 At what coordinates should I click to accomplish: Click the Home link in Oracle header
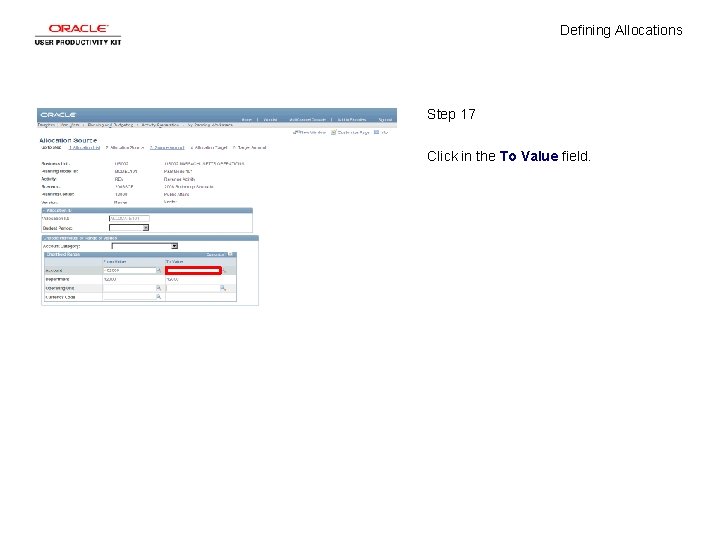tap(247, 119)
